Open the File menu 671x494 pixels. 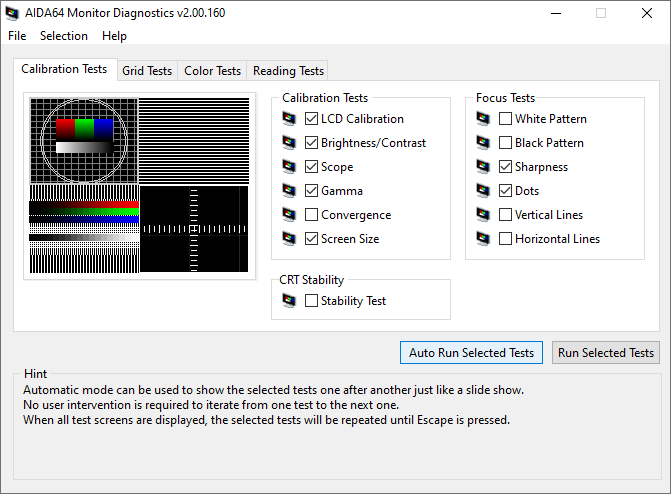point(17,36)
